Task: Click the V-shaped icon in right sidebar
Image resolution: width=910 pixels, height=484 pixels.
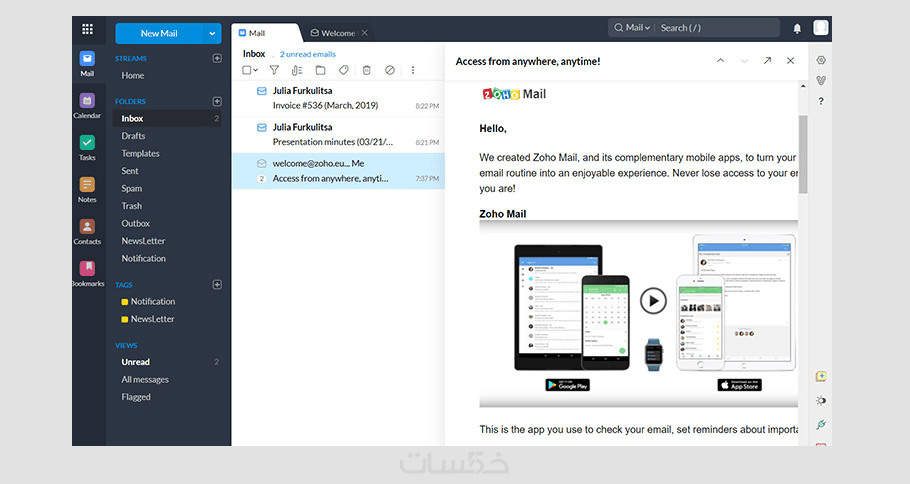Action: (x=821, y=81)
